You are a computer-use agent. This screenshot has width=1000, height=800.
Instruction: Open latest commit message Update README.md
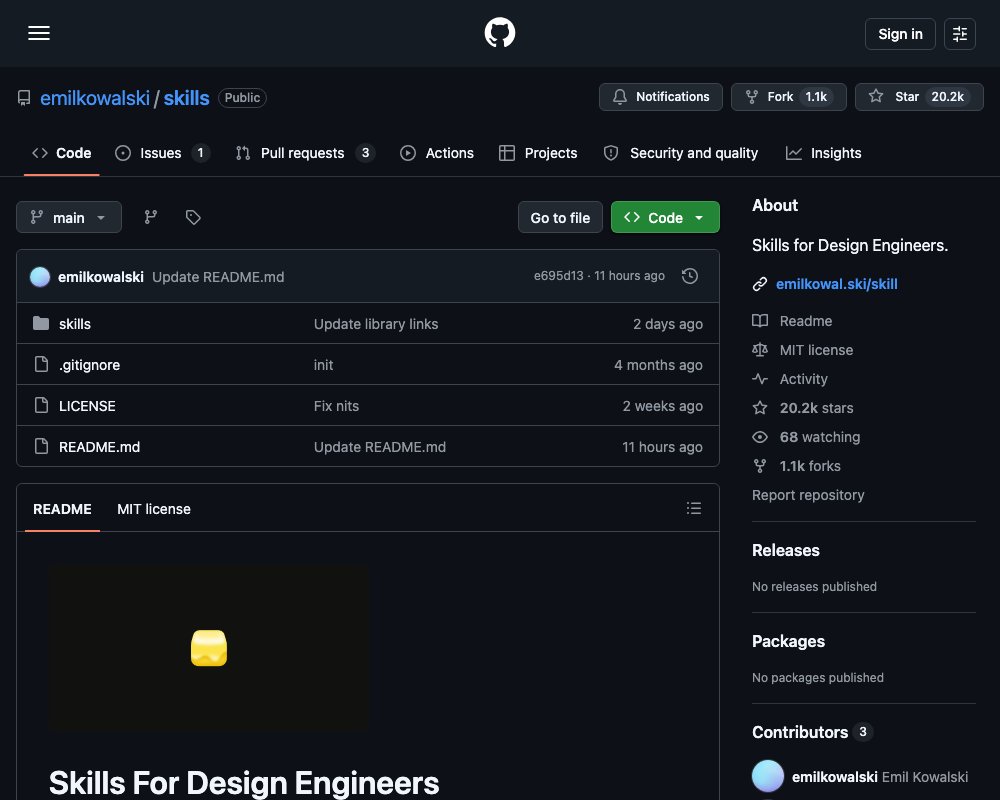[218, 277]
